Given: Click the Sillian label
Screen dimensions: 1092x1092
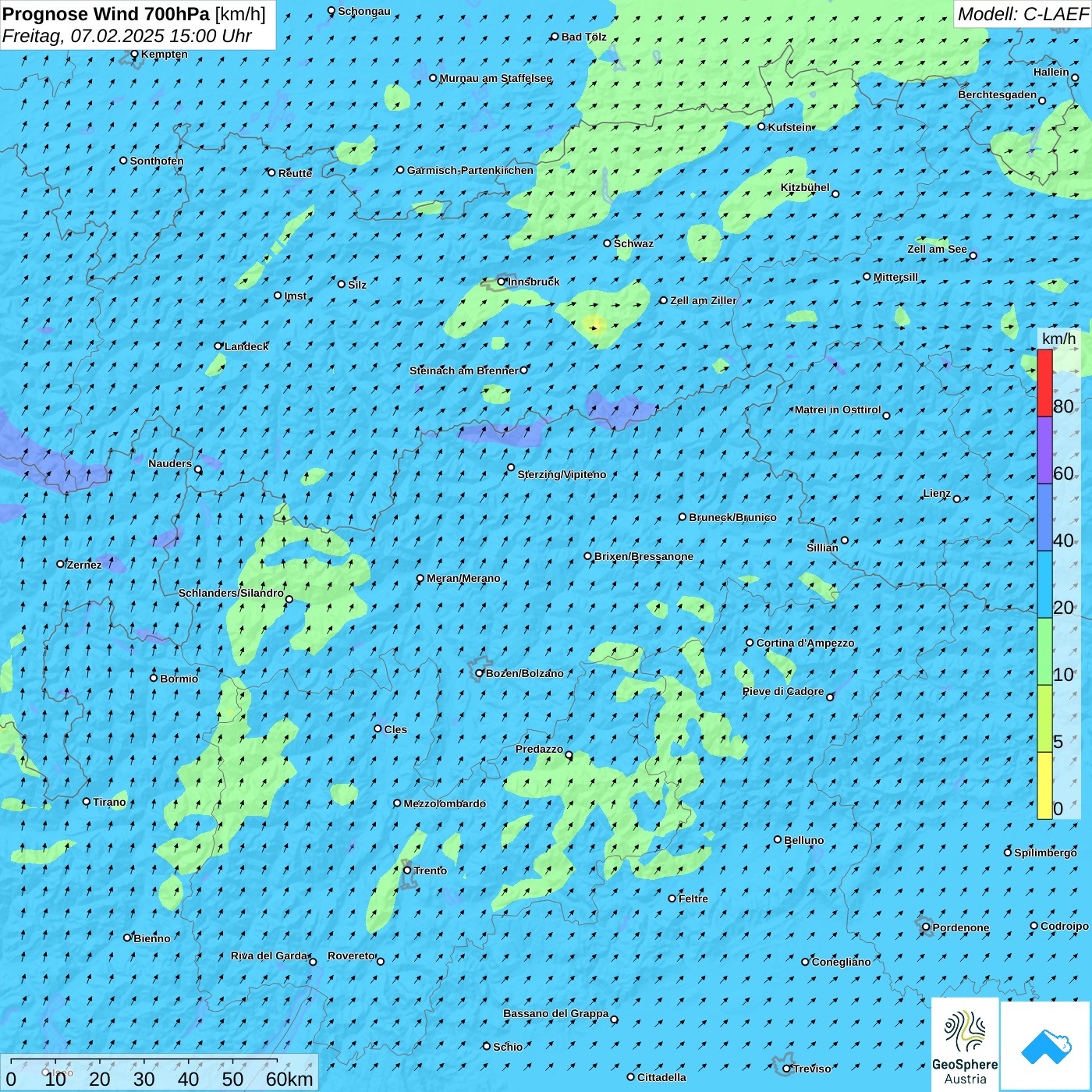Looking at the screenshot, I should click(822, 548).
